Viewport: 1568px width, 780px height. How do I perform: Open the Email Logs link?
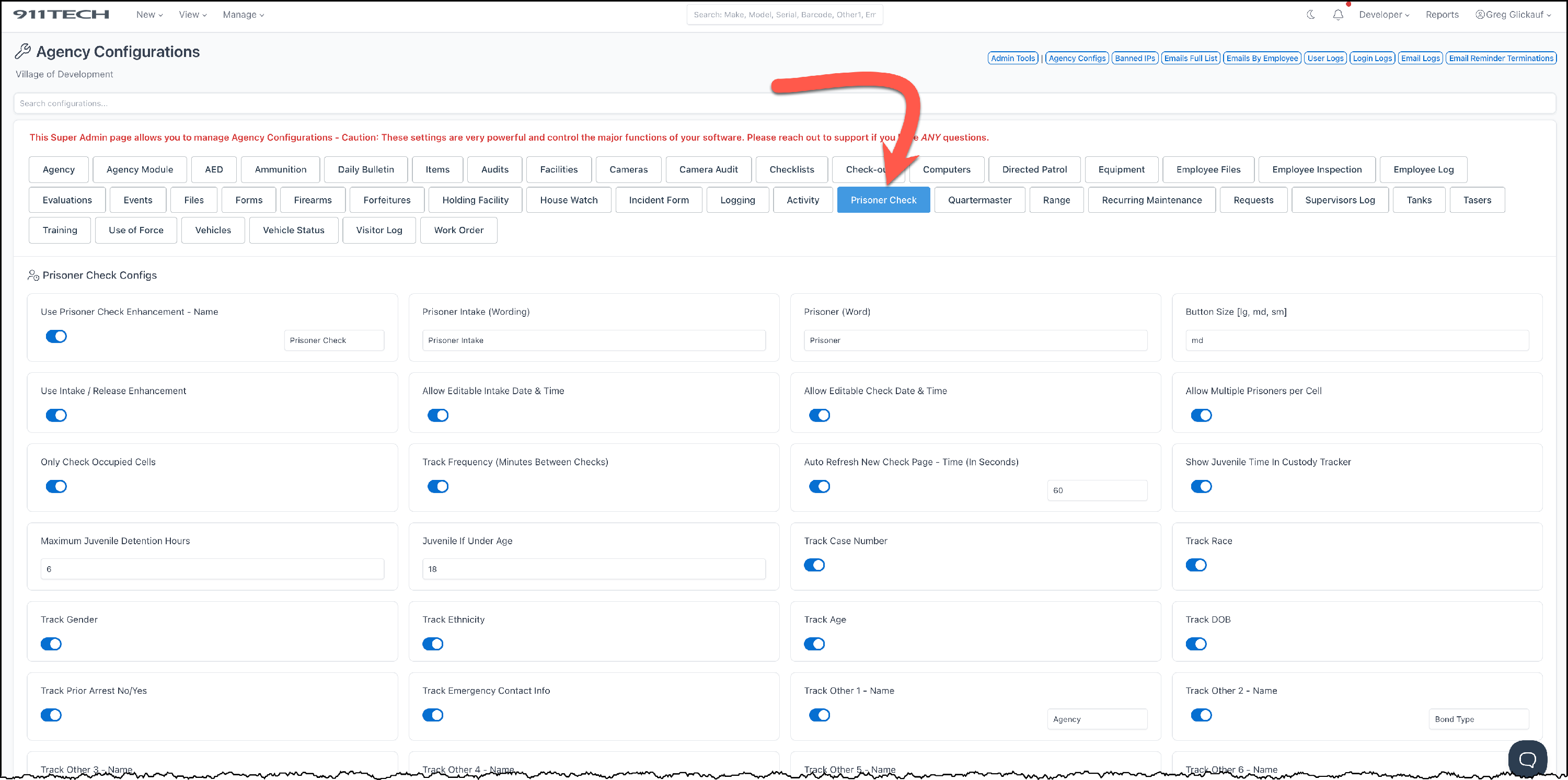pyautogui.click(x=1420, y=59)
